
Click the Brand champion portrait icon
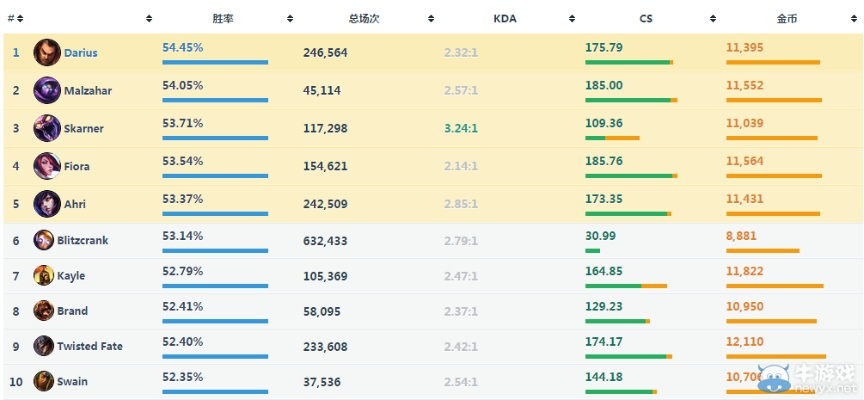44,310
